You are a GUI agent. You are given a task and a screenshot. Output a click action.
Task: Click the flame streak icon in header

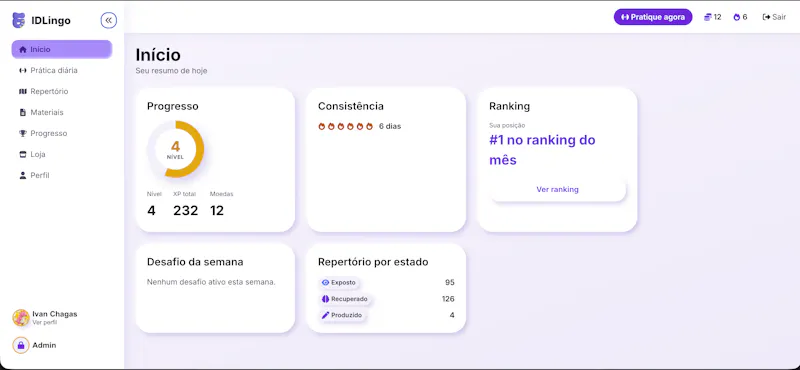click(737, 17)
